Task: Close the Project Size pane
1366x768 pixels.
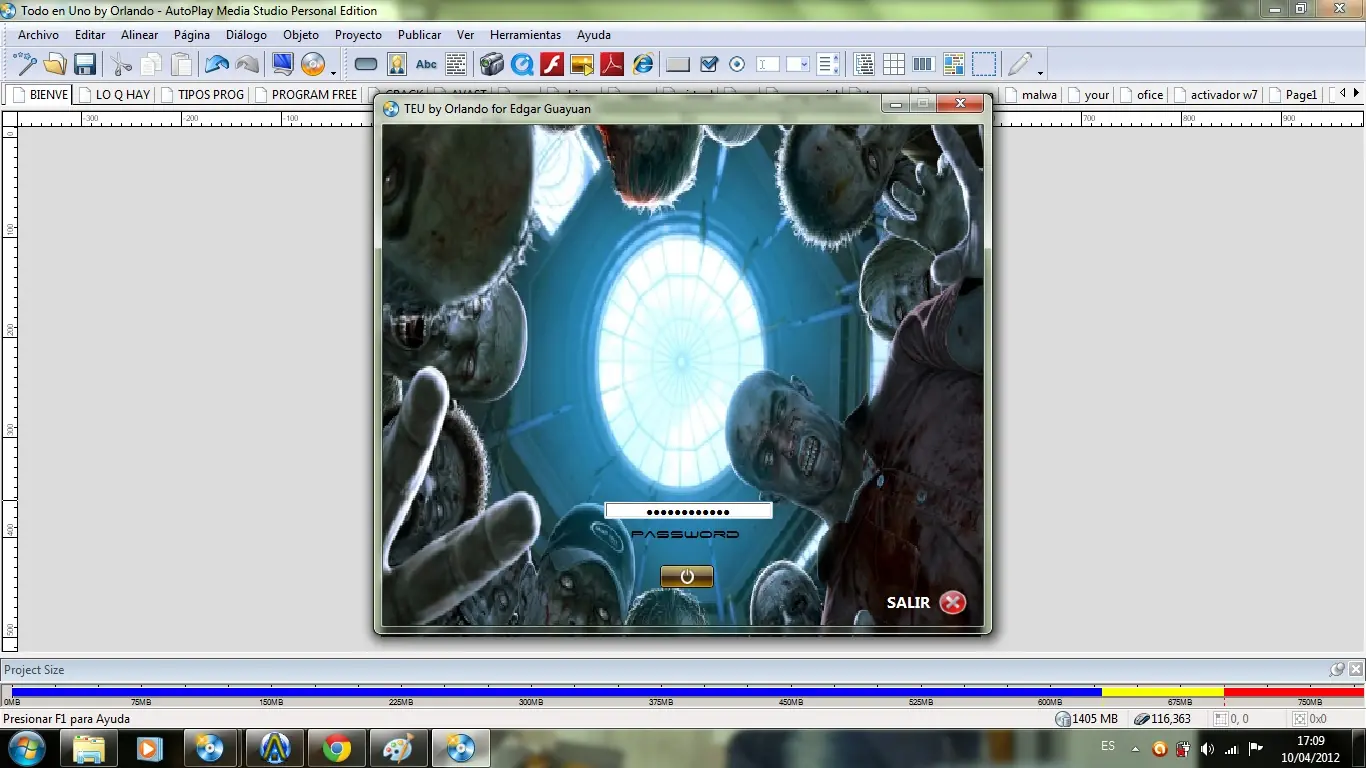Action: [x=1356, y=670]
